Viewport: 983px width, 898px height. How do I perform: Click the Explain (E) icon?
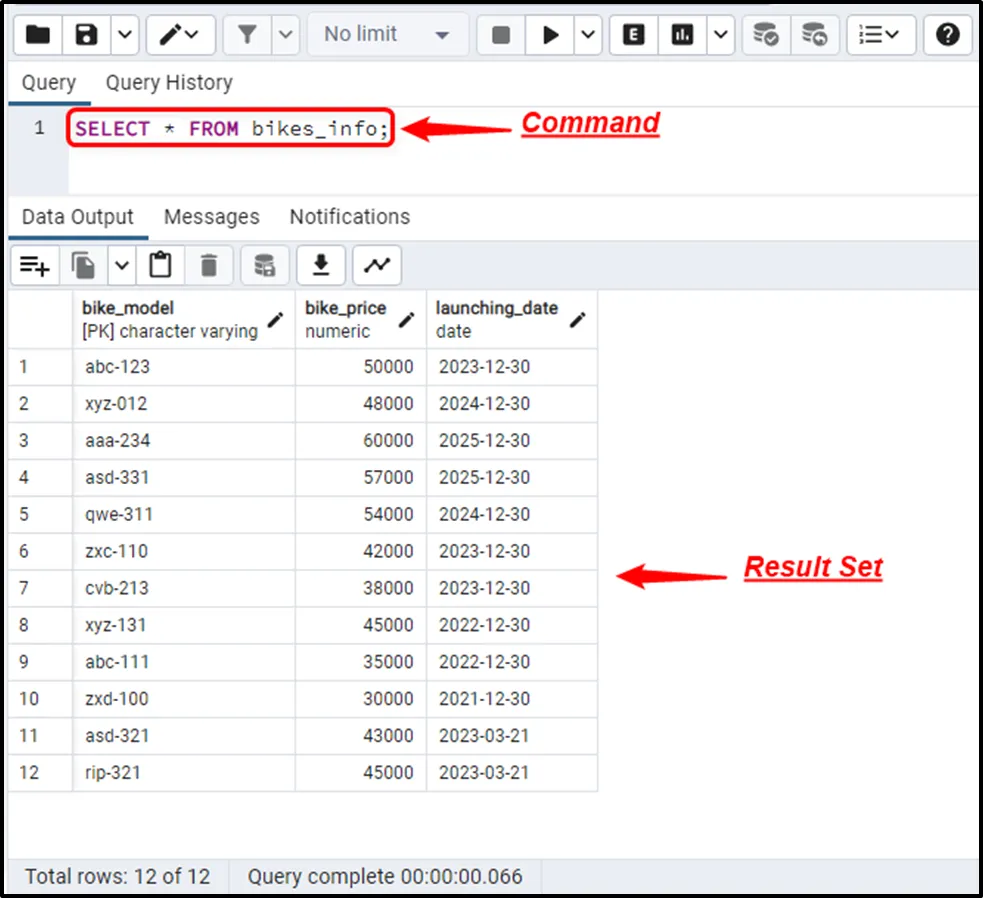coord(633,35)
